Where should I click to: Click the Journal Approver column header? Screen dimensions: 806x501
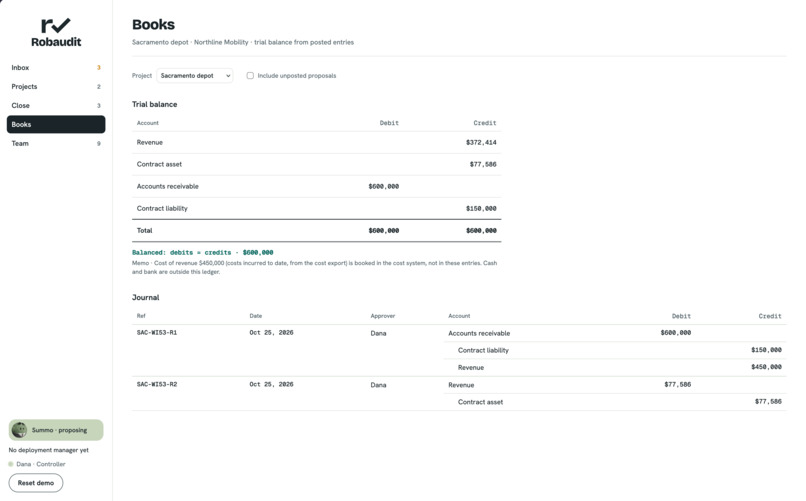(x=383, y=316)
